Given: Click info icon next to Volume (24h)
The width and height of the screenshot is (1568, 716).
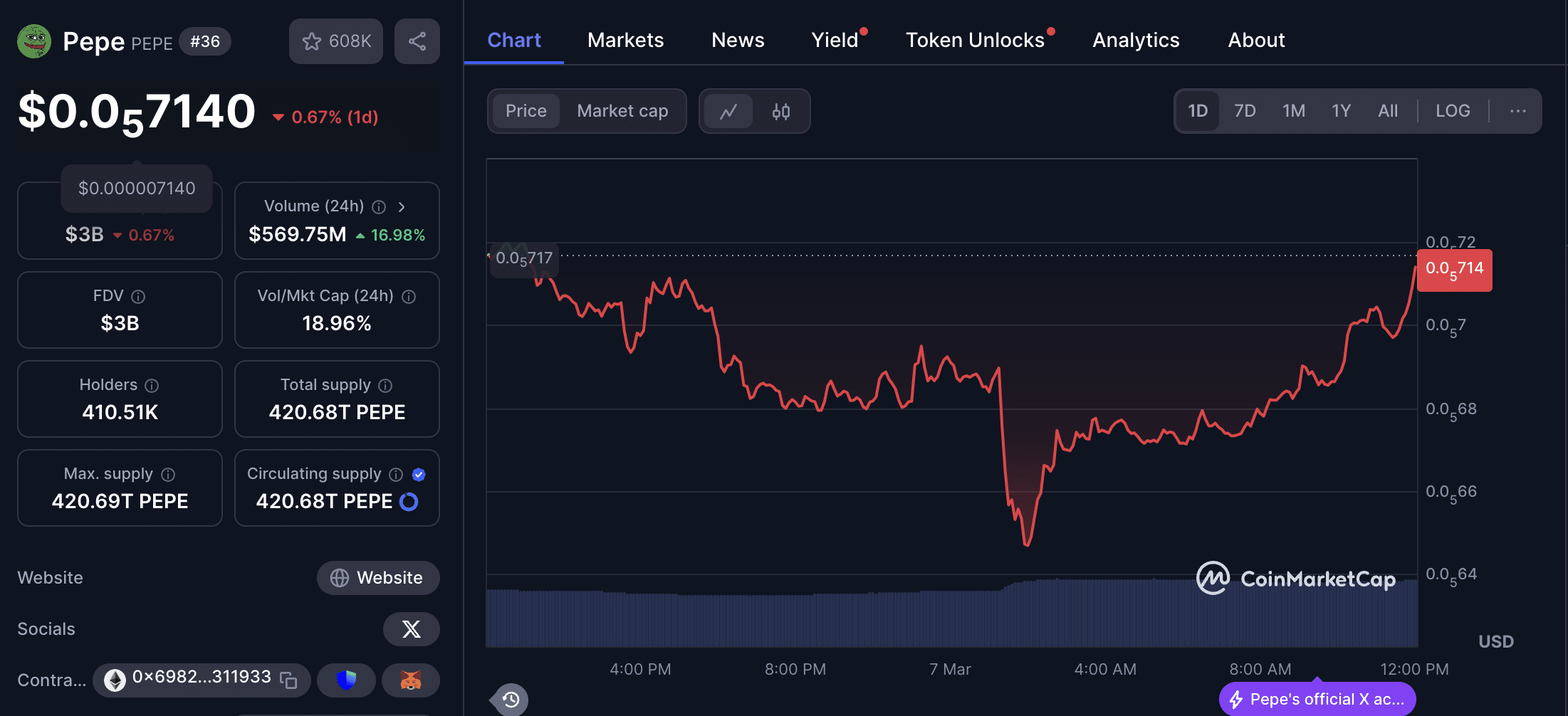Looking at the screenshot, I should (x=380, y=207).
